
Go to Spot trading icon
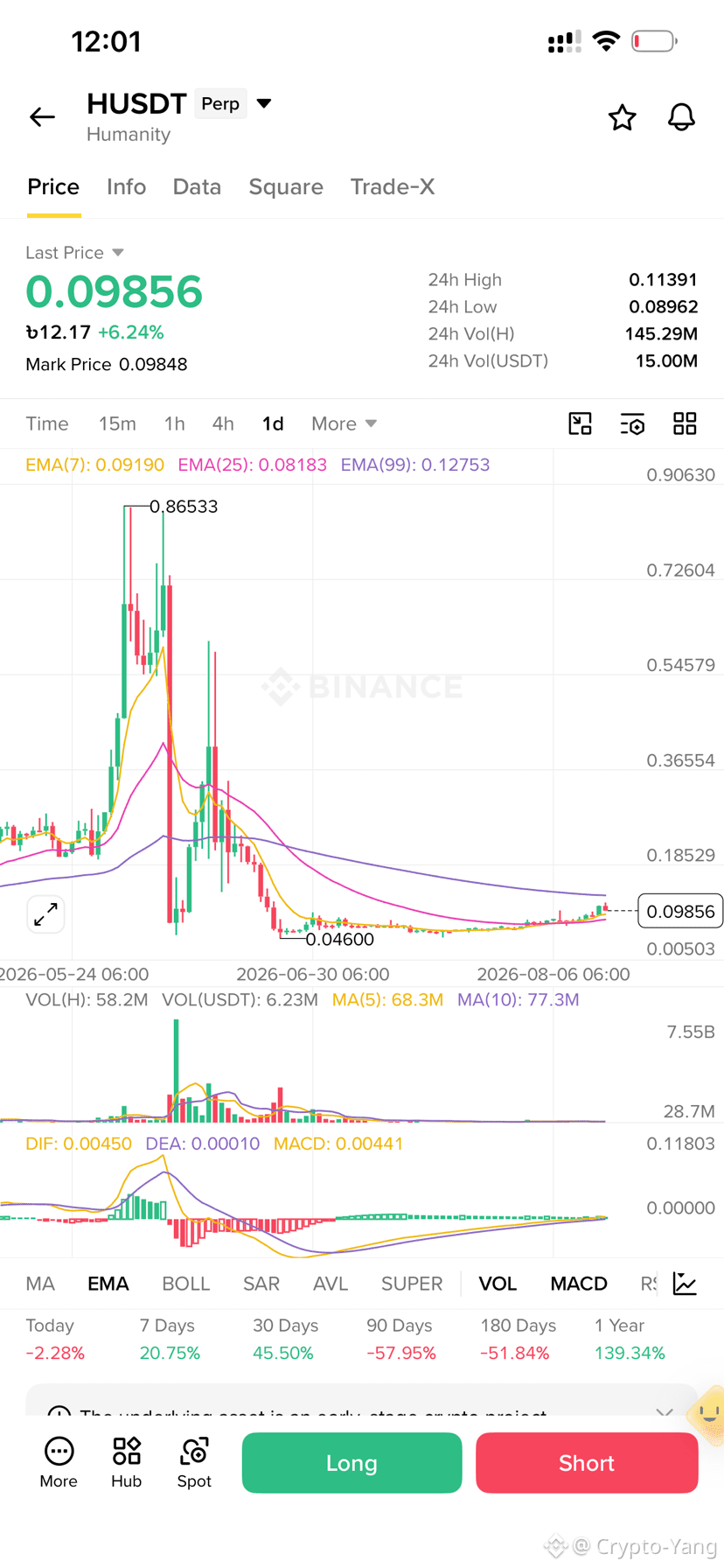tap(194, 1462)
